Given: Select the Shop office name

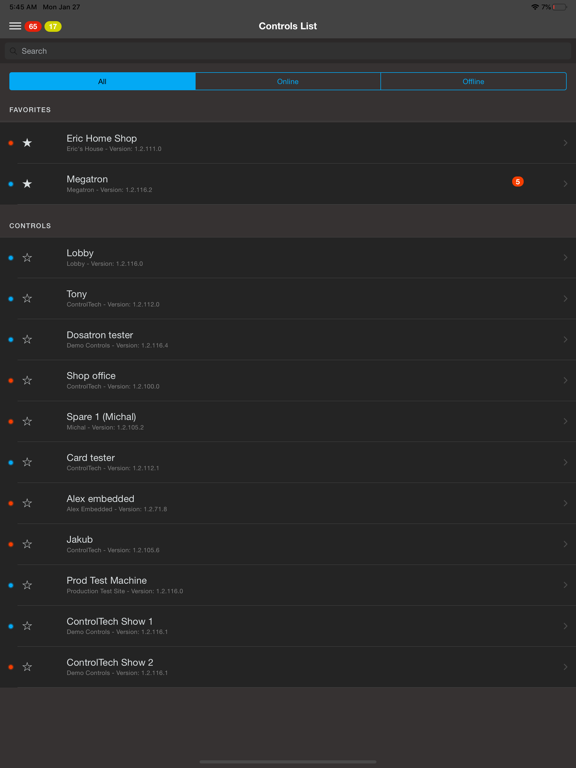Looking at the screenshot, I should [91, 376].
